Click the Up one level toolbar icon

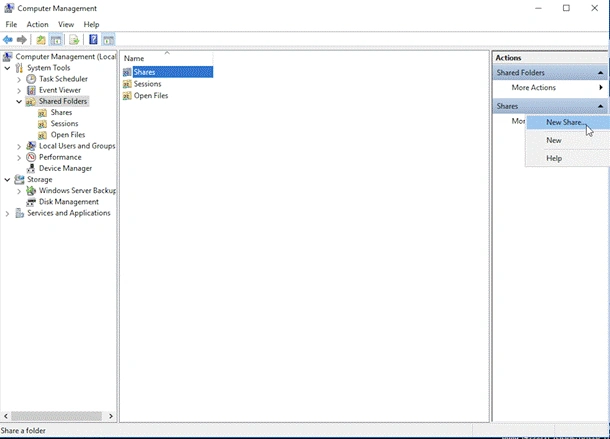(41, 40)
